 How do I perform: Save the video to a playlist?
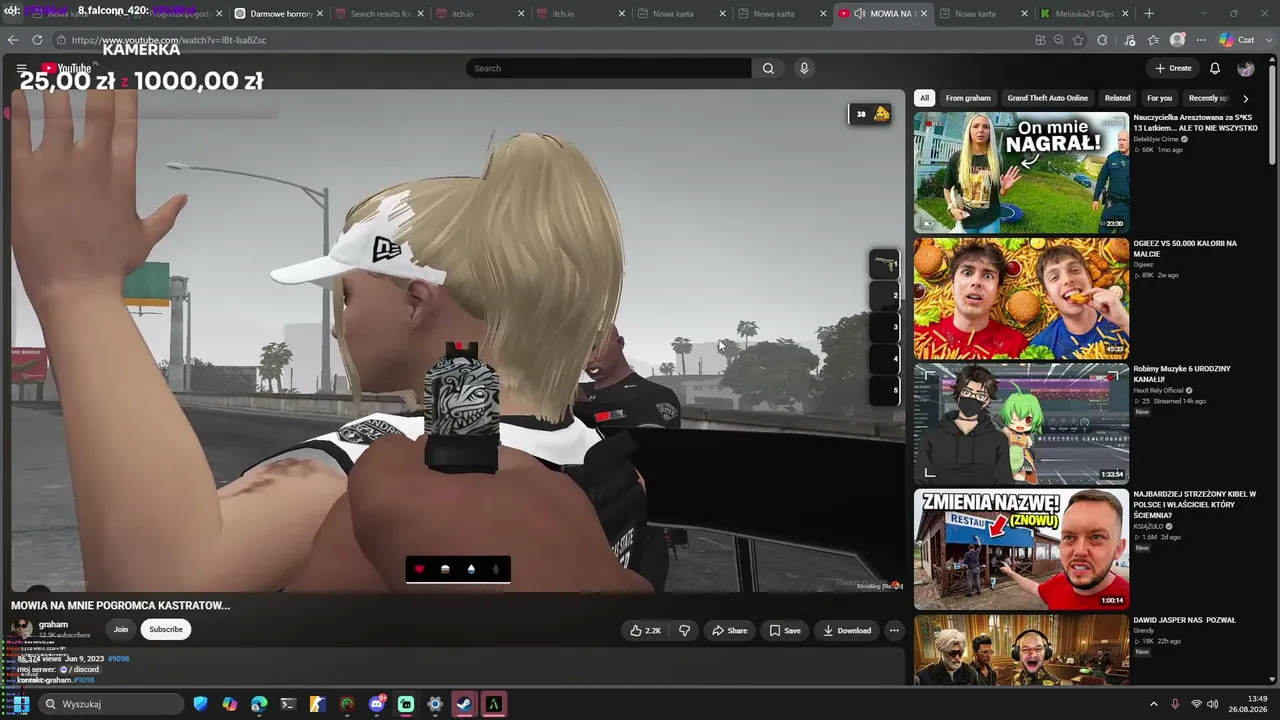pos(784,630)
